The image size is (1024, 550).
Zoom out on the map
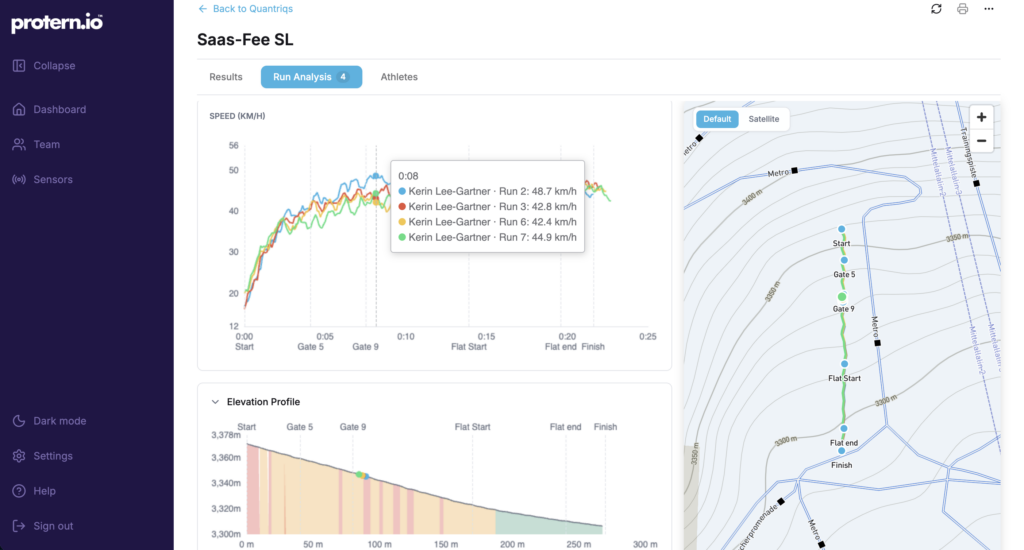coord(981,141)
